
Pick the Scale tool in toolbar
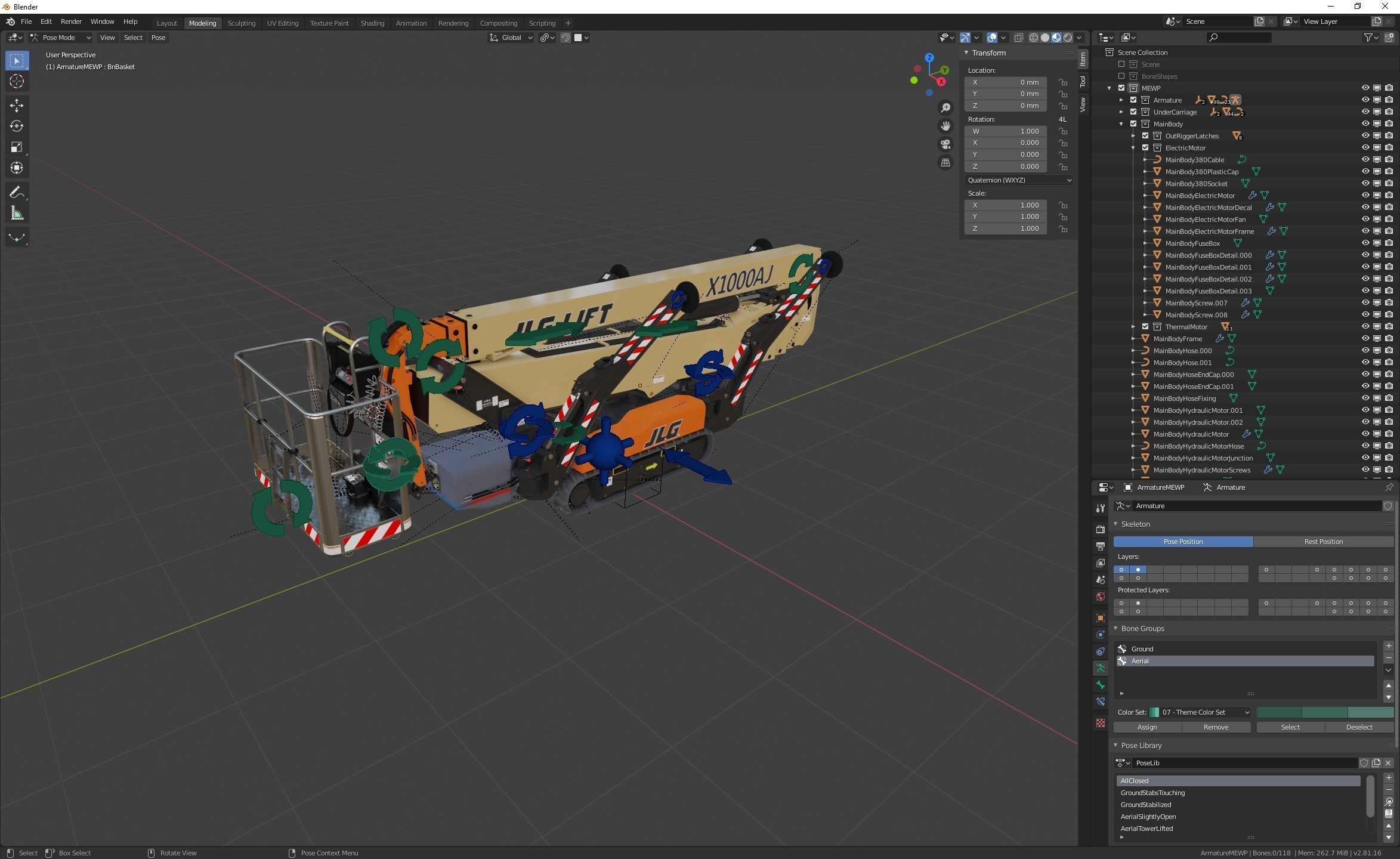pyautogui.click(x=17, y=147)
